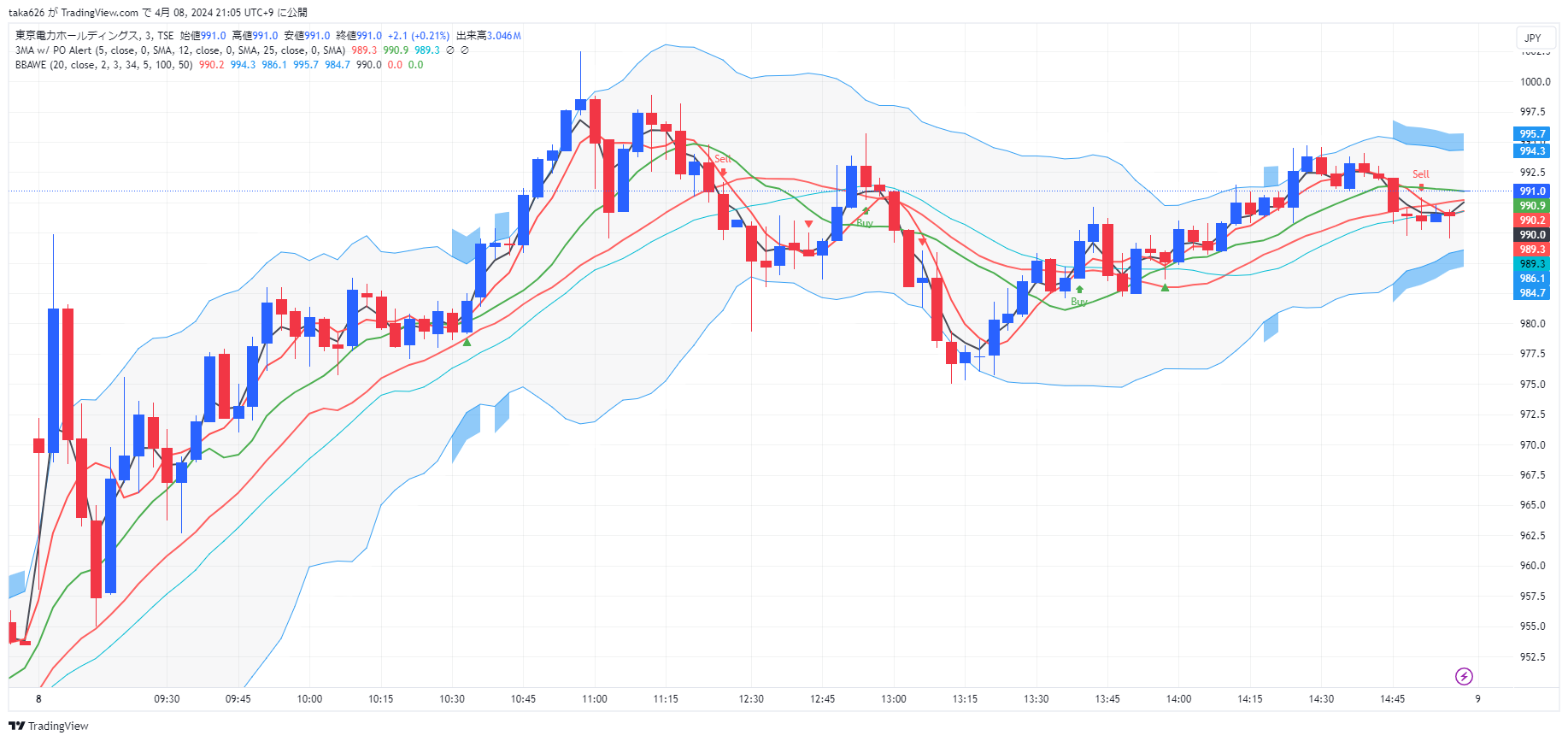1568x741 pixels.
Task: Click the Buy signal label before 13:00
Action: tap(865, 223)
